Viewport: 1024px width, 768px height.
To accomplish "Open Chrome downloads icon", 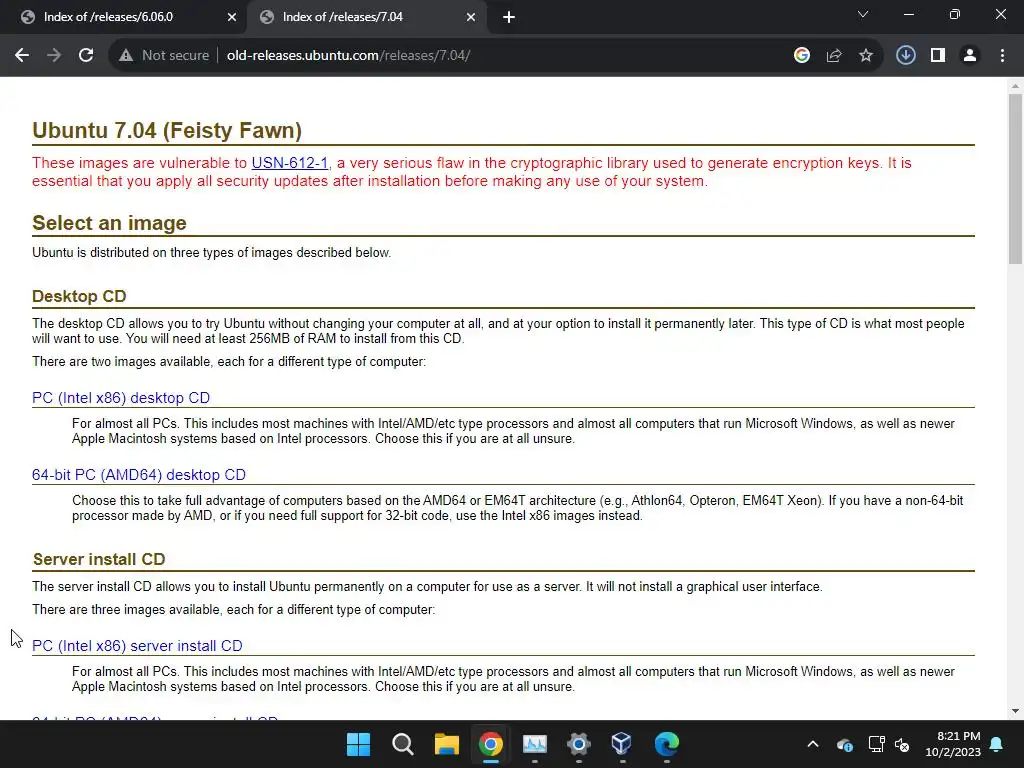I will click(x=905, y=56).
